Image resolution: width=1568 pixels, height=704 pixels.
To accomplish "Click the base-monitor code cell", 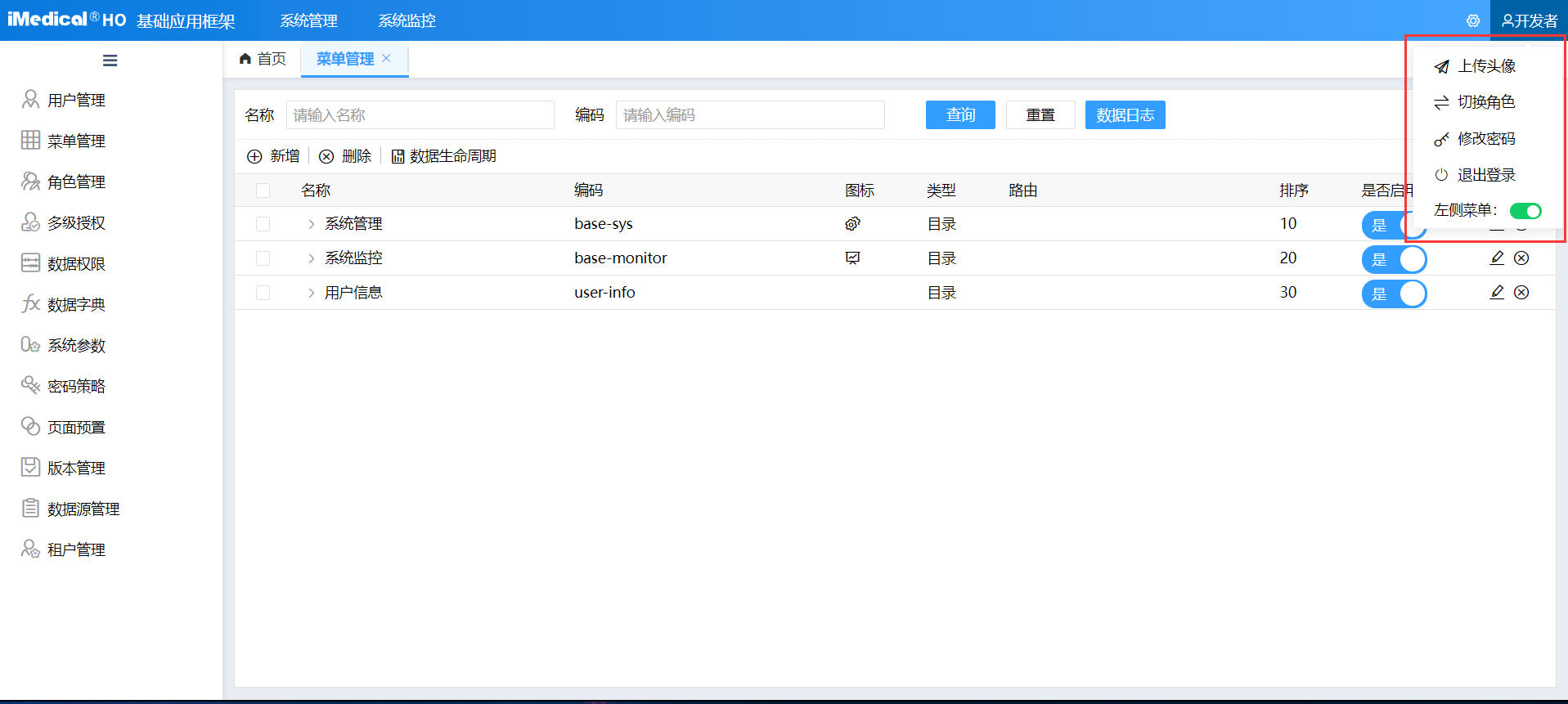I will pyautogui.click(x=621, y=258).
